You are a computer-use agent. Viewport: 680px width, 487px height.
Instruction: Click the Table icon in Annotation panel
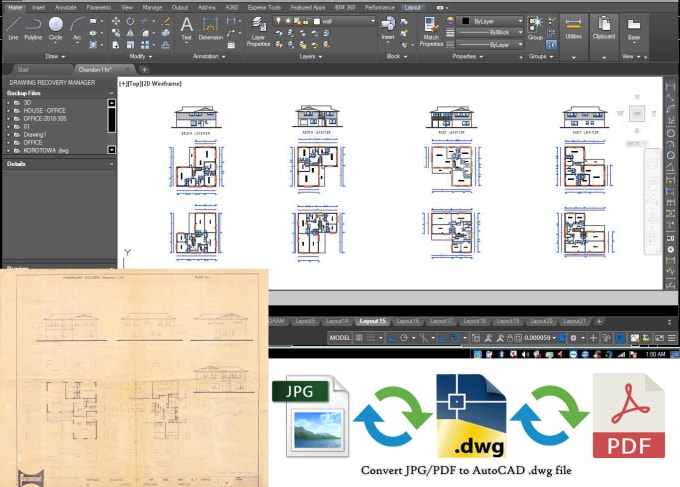click(231, 45)
